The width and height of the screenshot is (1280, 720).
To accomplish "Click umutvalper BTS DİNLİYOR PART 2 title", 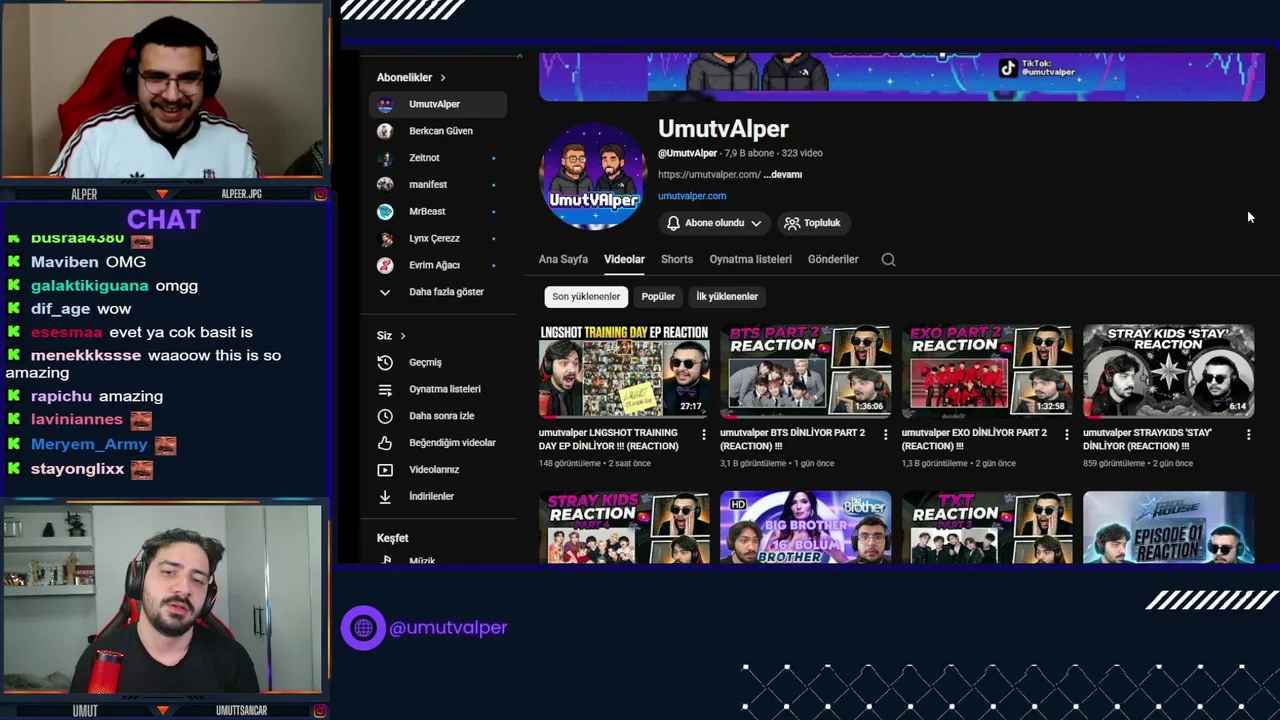I will [x=793, y=439].
